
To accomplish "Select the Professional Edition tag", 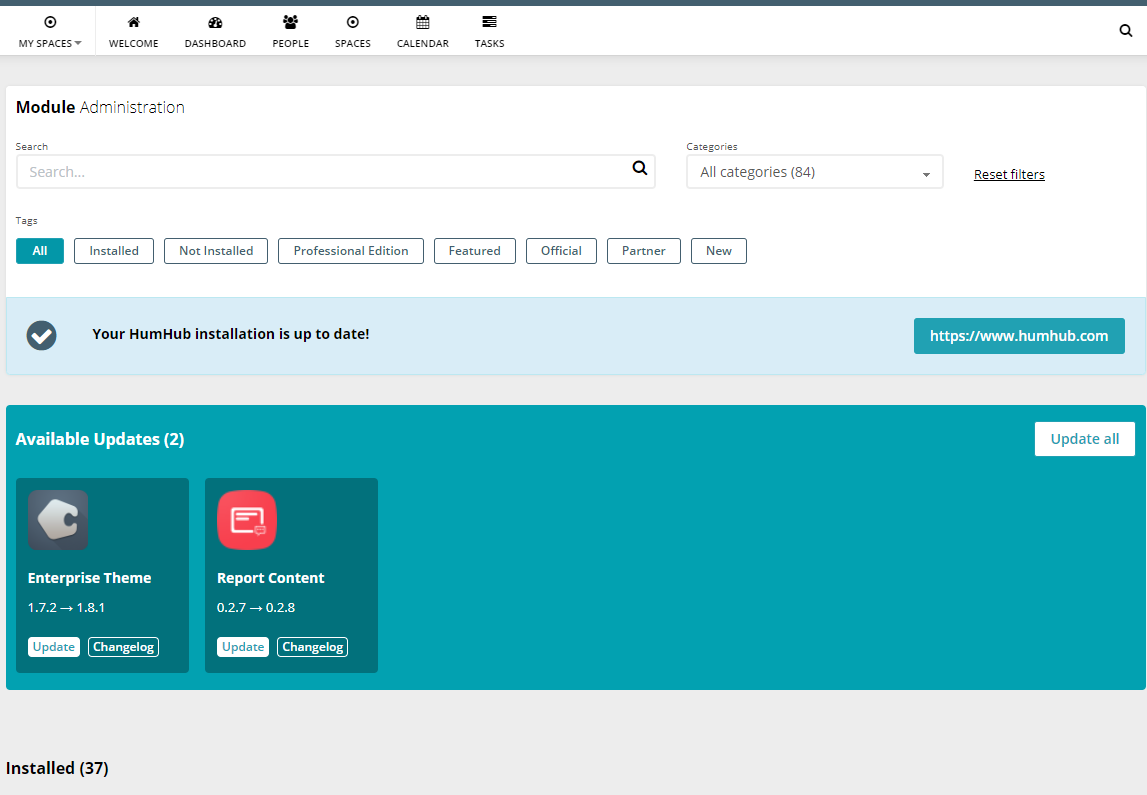I will pyautogui.click(x=350, y=251).
